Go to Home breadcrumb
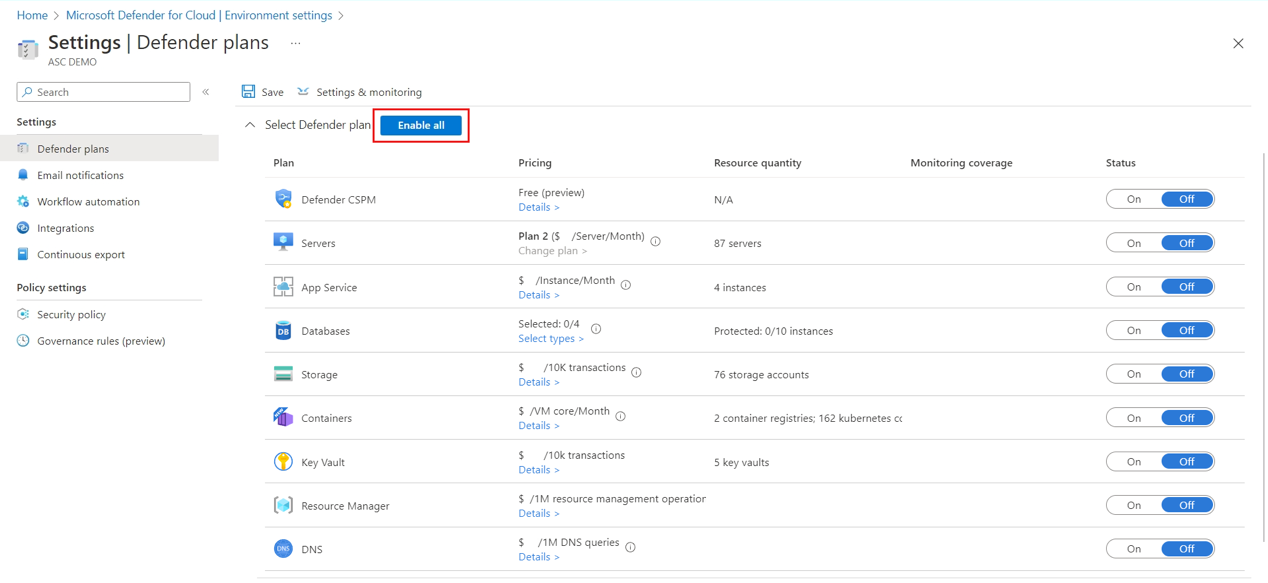The width and height of the screenshot is (1268, 583). coord(32,15)
